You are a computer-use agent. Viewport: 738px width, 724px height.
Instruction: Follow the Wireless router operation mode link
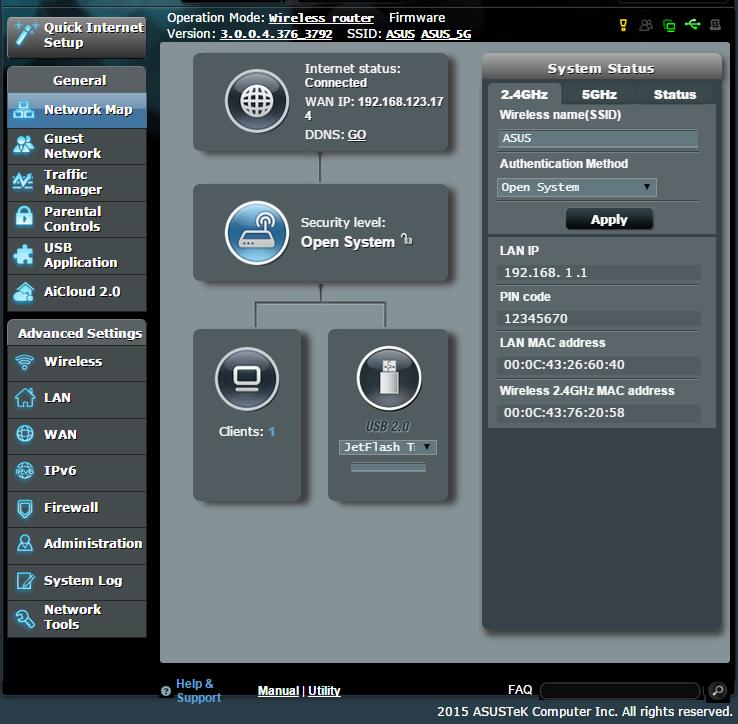[321, 18]
